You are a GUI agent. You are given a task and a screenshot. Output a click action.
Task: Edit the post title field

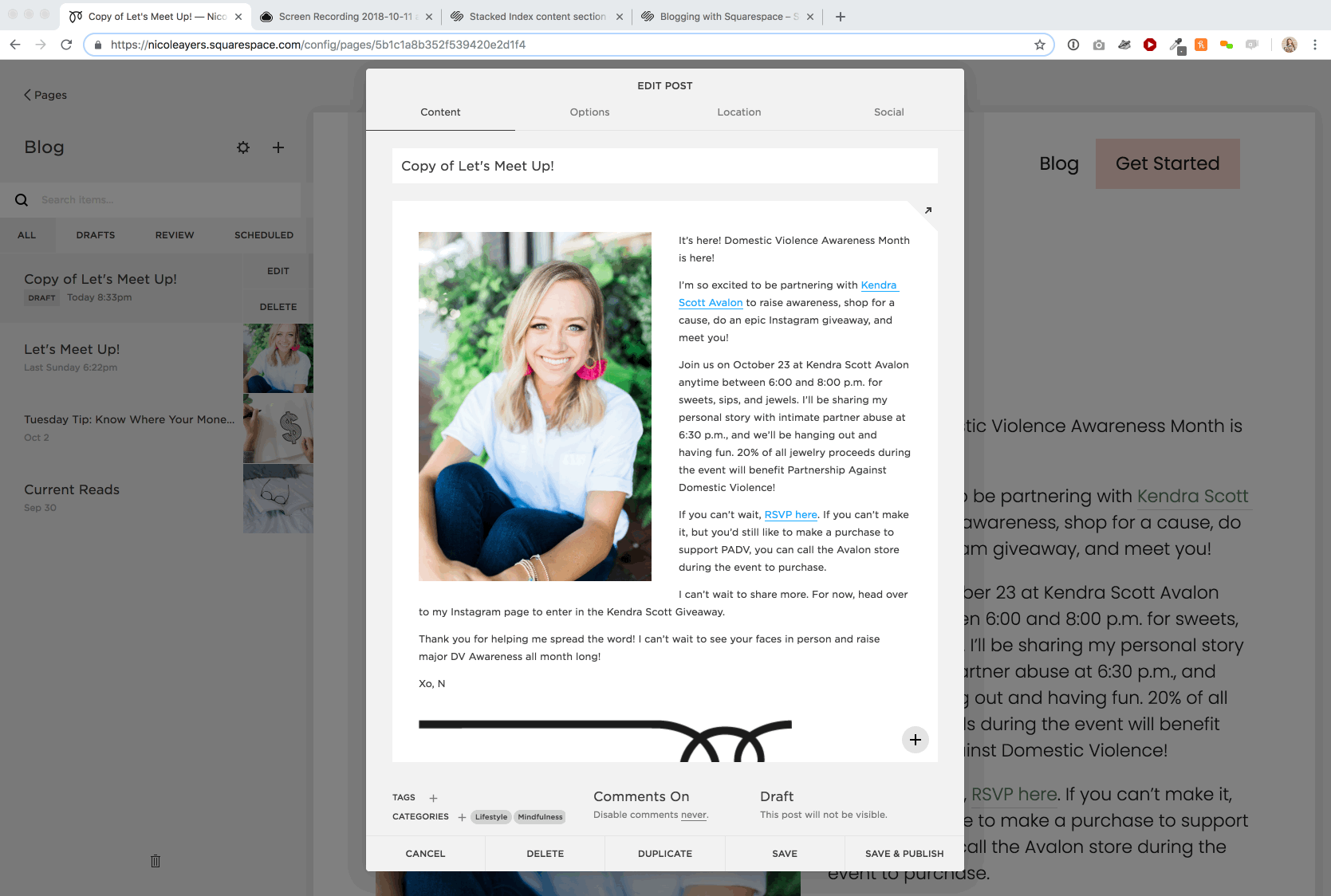pyautogui.click(x=665, y=166)
